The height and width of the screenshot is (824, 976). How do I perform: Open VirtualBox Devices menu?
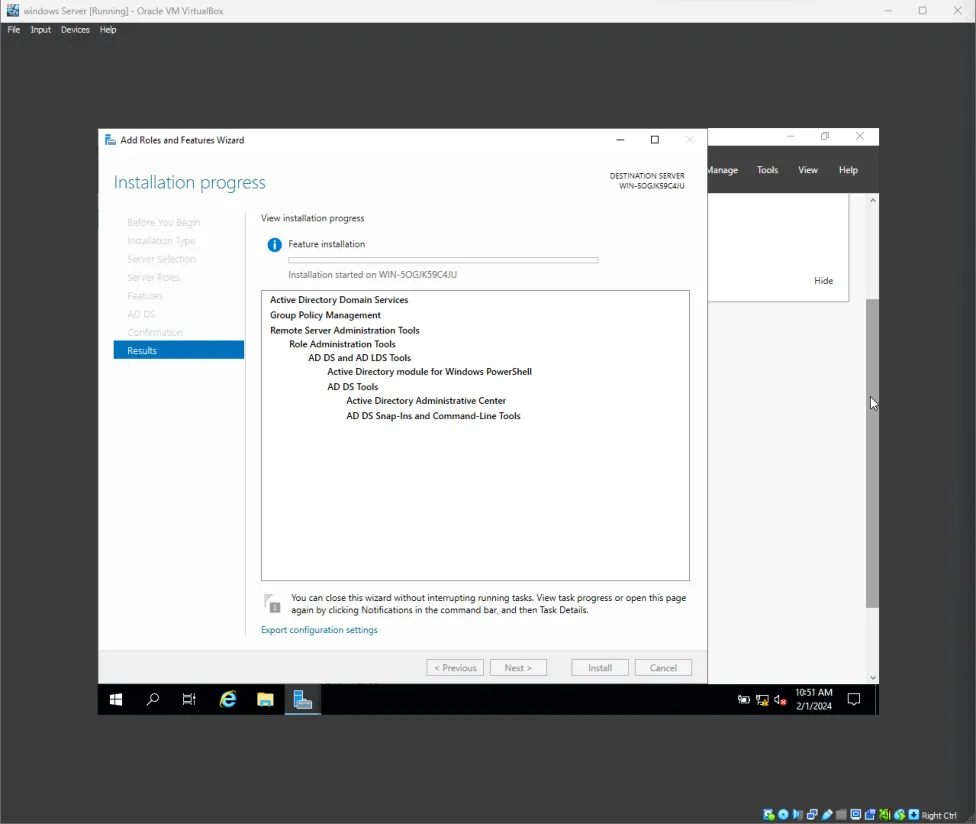[75, 30]
